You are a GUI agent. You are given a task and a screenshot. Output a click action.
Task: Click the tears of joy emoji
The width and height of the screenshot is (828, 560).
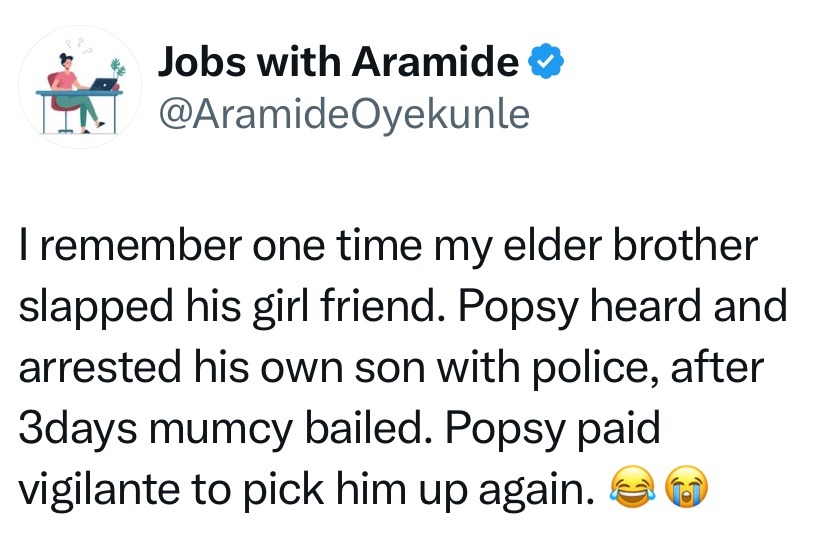click(629, 489)
